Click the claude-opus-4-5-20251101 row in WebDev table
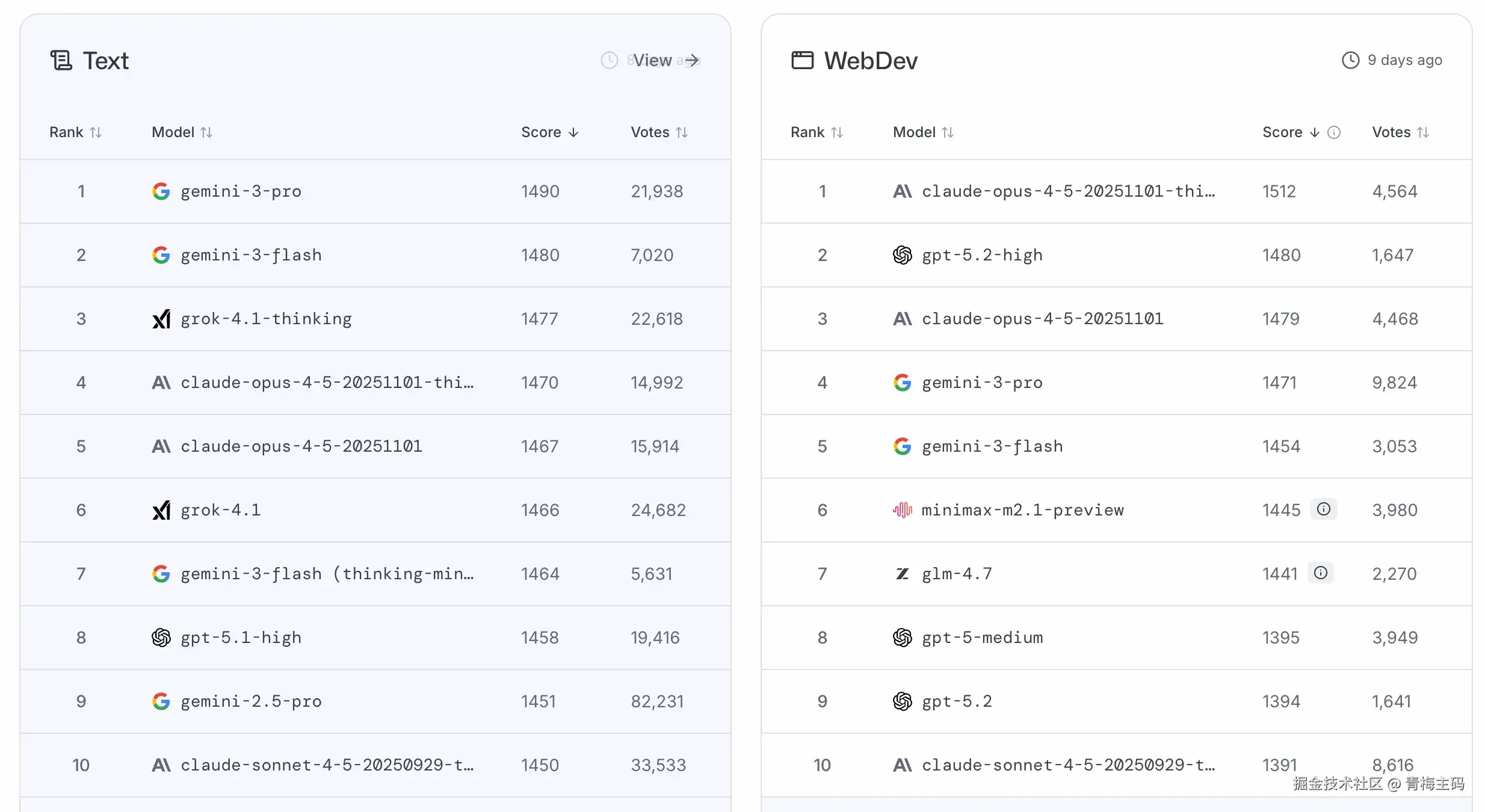 coord(1042,319)
